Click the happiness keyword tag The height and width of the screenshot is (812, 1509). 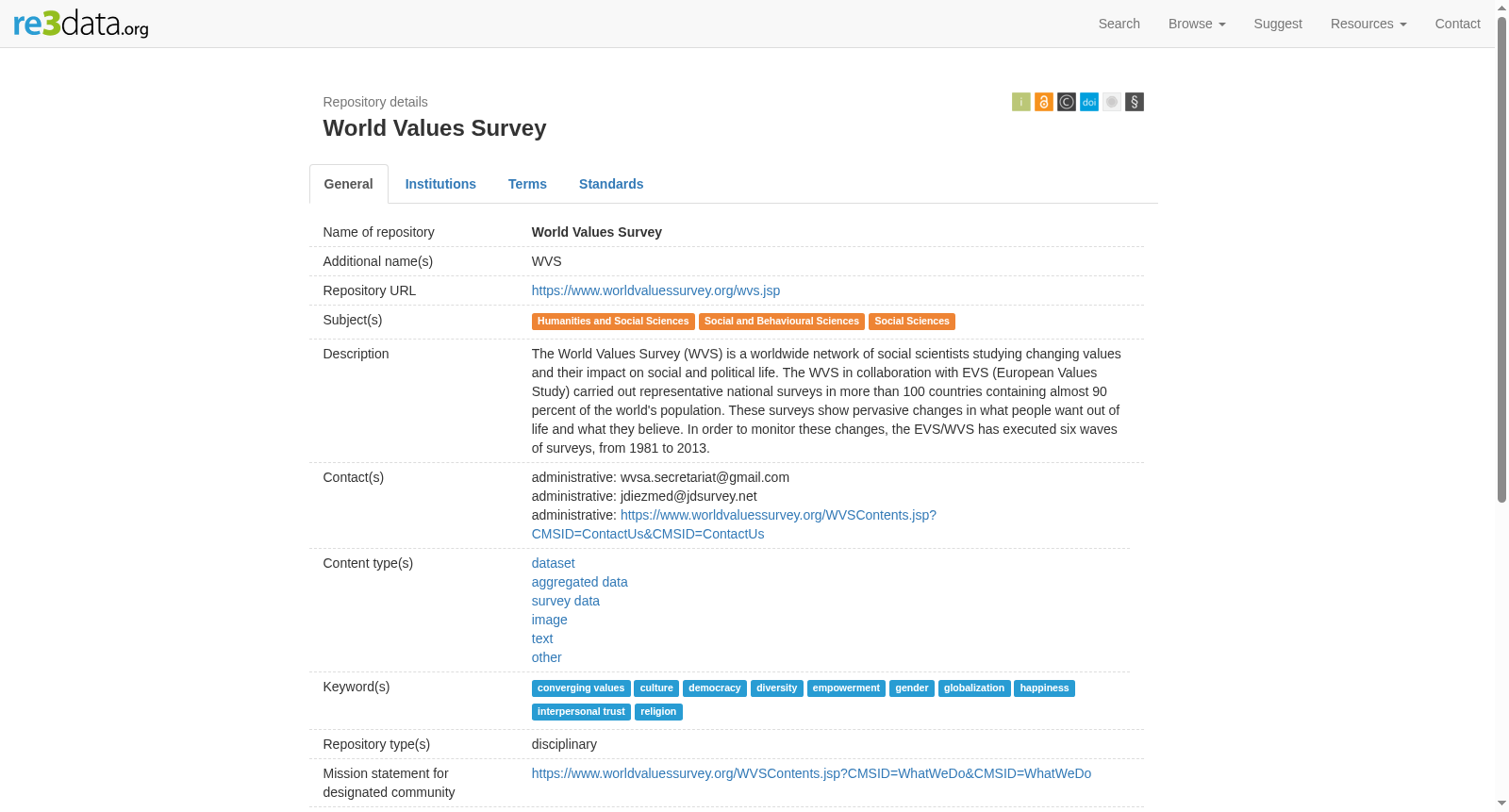(1044, 688)
